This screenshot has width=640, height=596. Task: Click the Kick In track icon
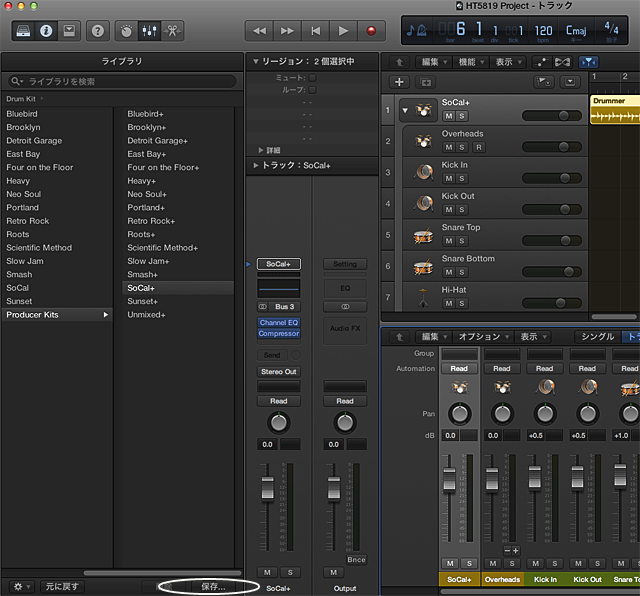tap(423, 172)
